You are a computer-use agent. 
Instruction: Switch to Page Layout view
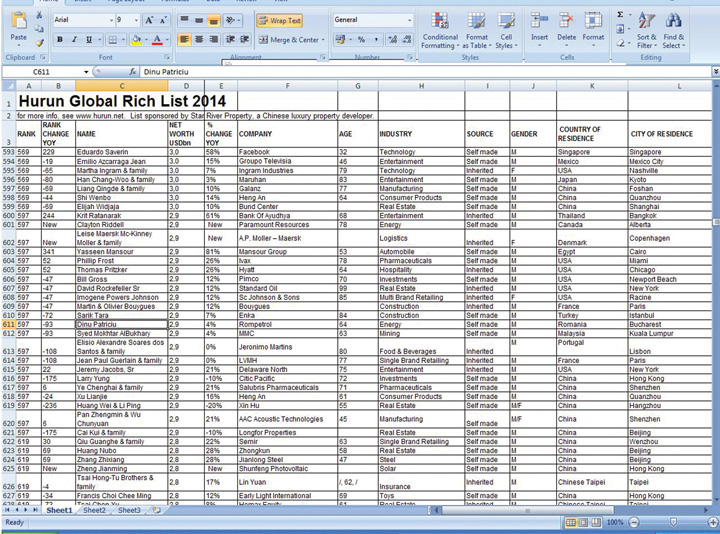click(583, 523)
